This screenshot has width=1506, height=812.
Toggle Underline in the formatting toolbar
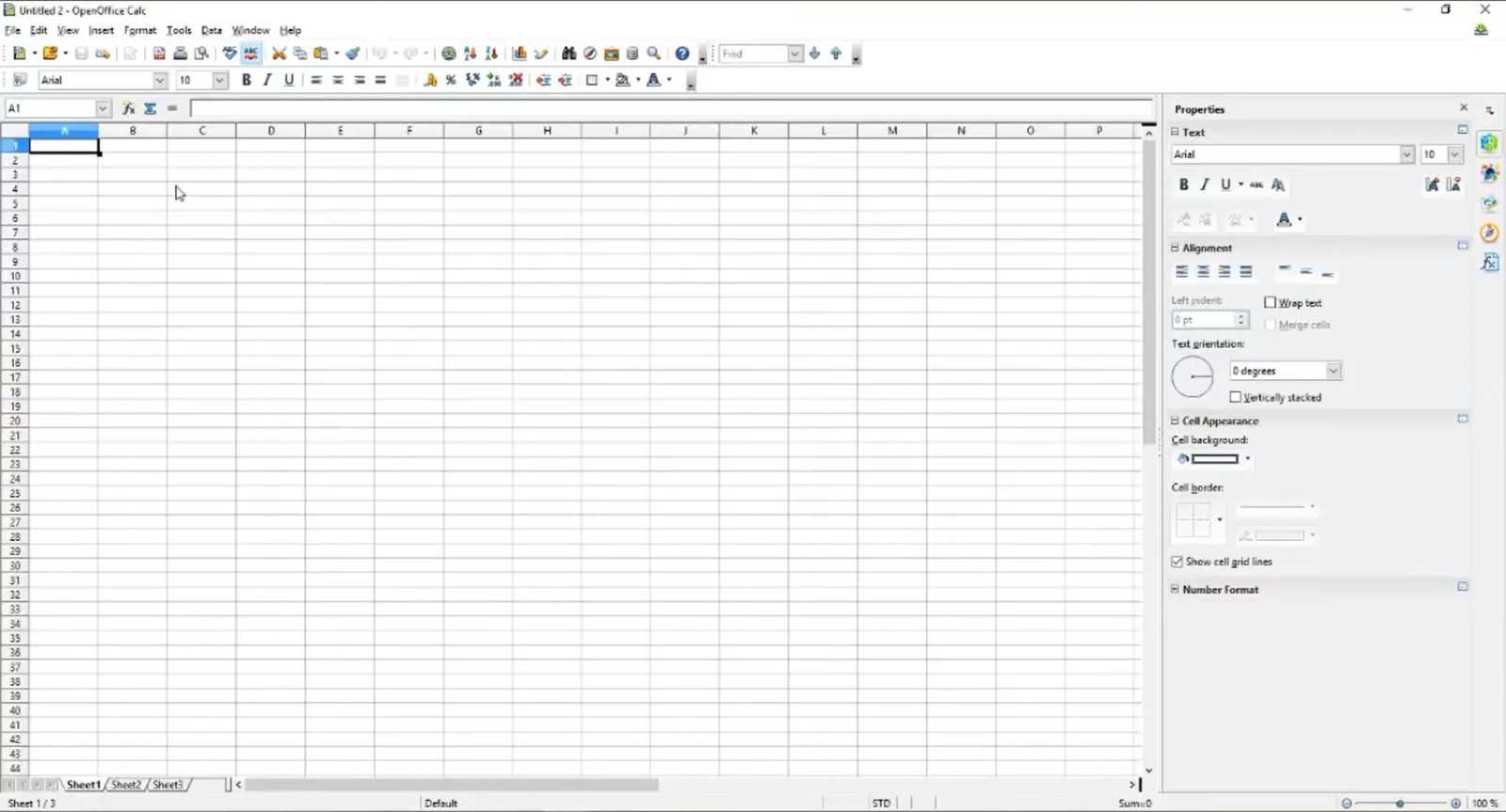click(x=289, y=80)
